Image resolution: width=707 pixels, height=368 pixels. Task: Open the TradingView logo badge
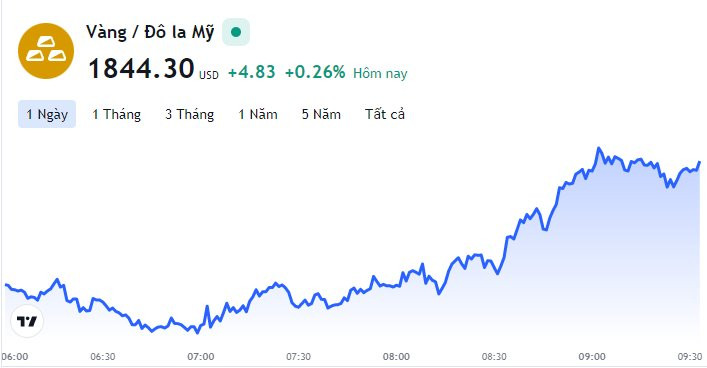[x=27, y=321]
